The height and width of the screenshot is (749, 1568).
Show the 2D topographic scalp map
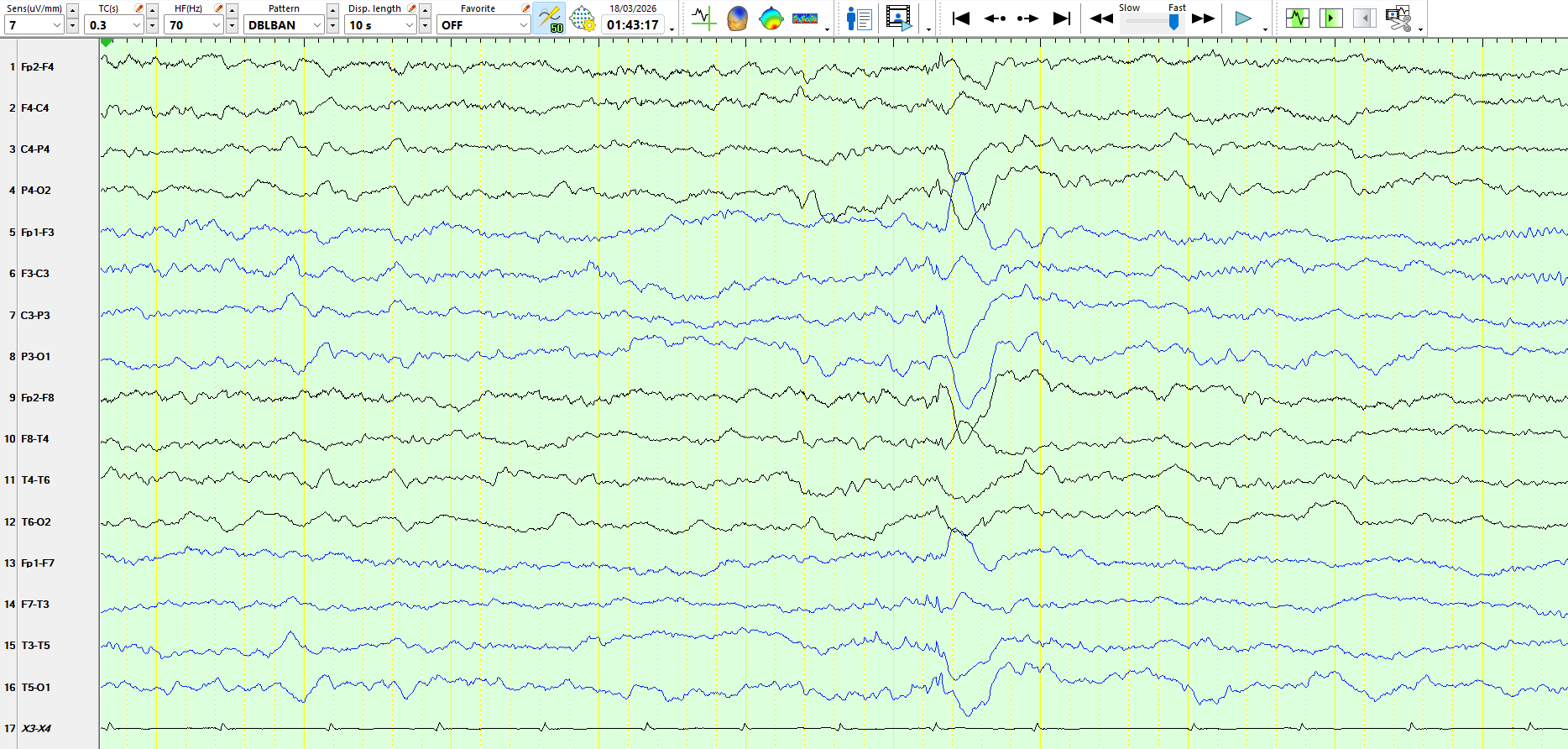point(771,18)
